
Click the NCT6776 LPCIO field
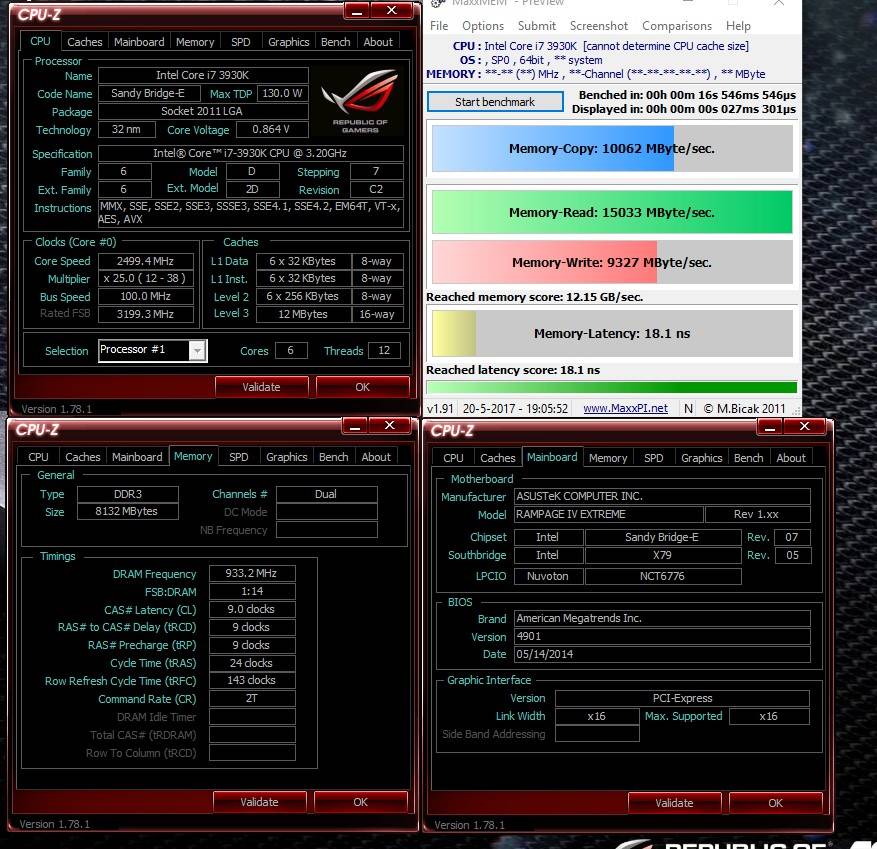point(663,576)
